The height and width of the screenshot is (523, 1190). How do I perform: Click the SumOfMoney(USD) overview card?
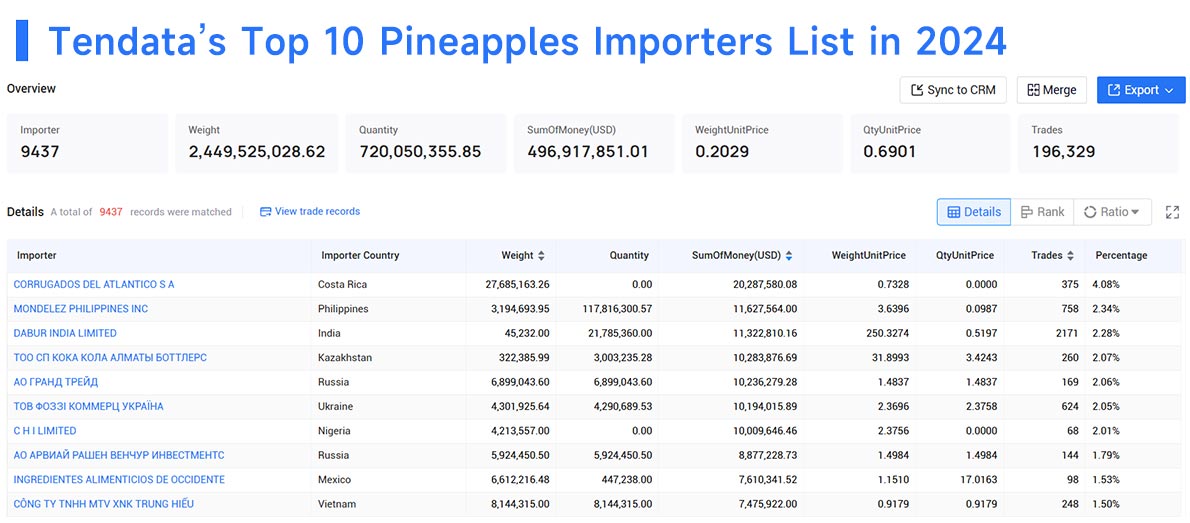coord(593,143)
